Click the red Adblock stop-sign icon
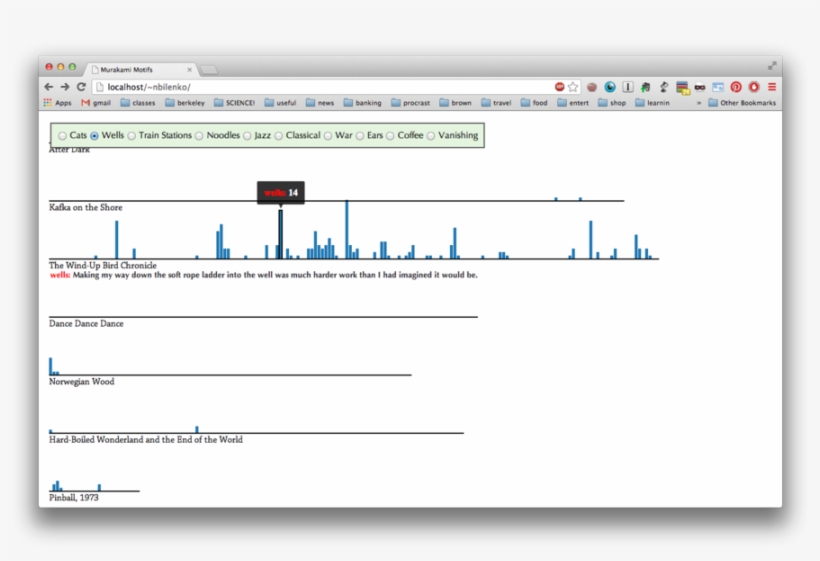Screen dimensions: 820x561 tap(560, 87)
